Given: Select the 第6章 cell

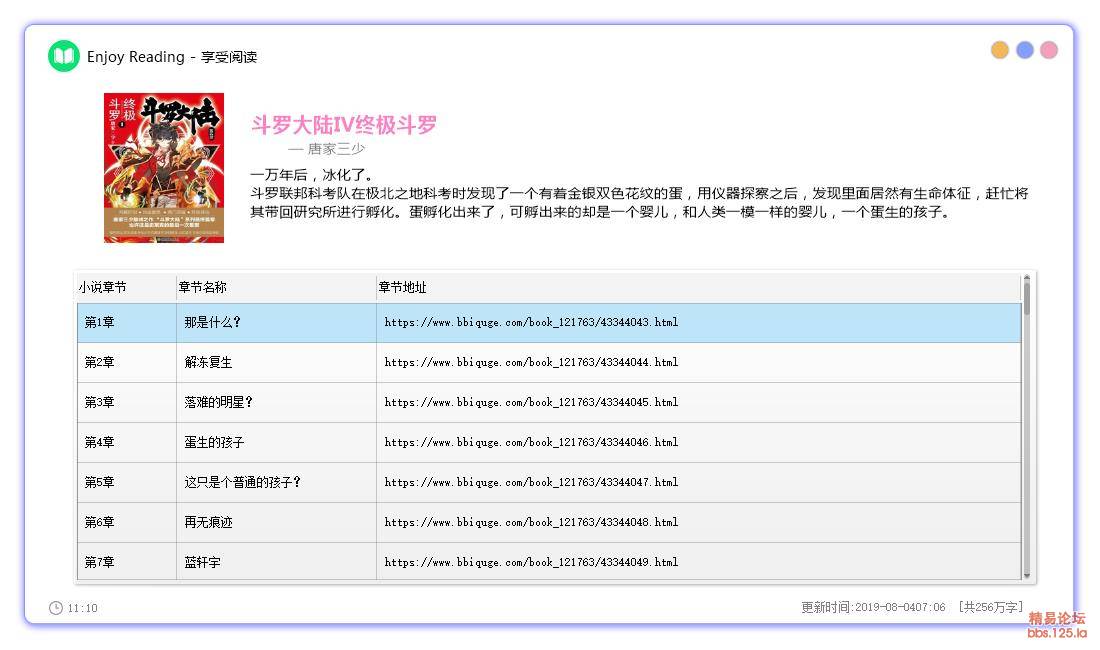Looking at the screenshot, I should pyautogui.click(x=126, y=522).
